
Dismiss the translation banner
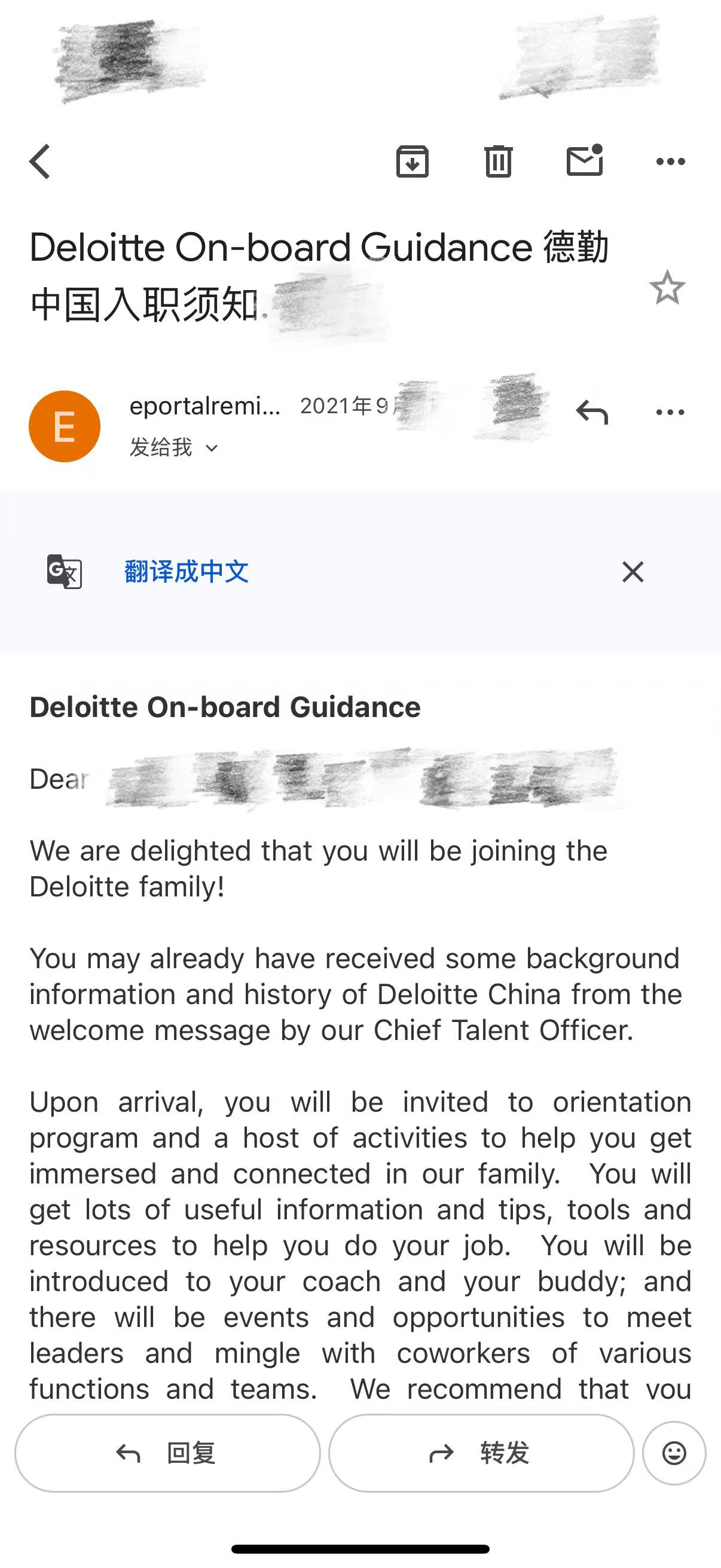coord(633,572)
